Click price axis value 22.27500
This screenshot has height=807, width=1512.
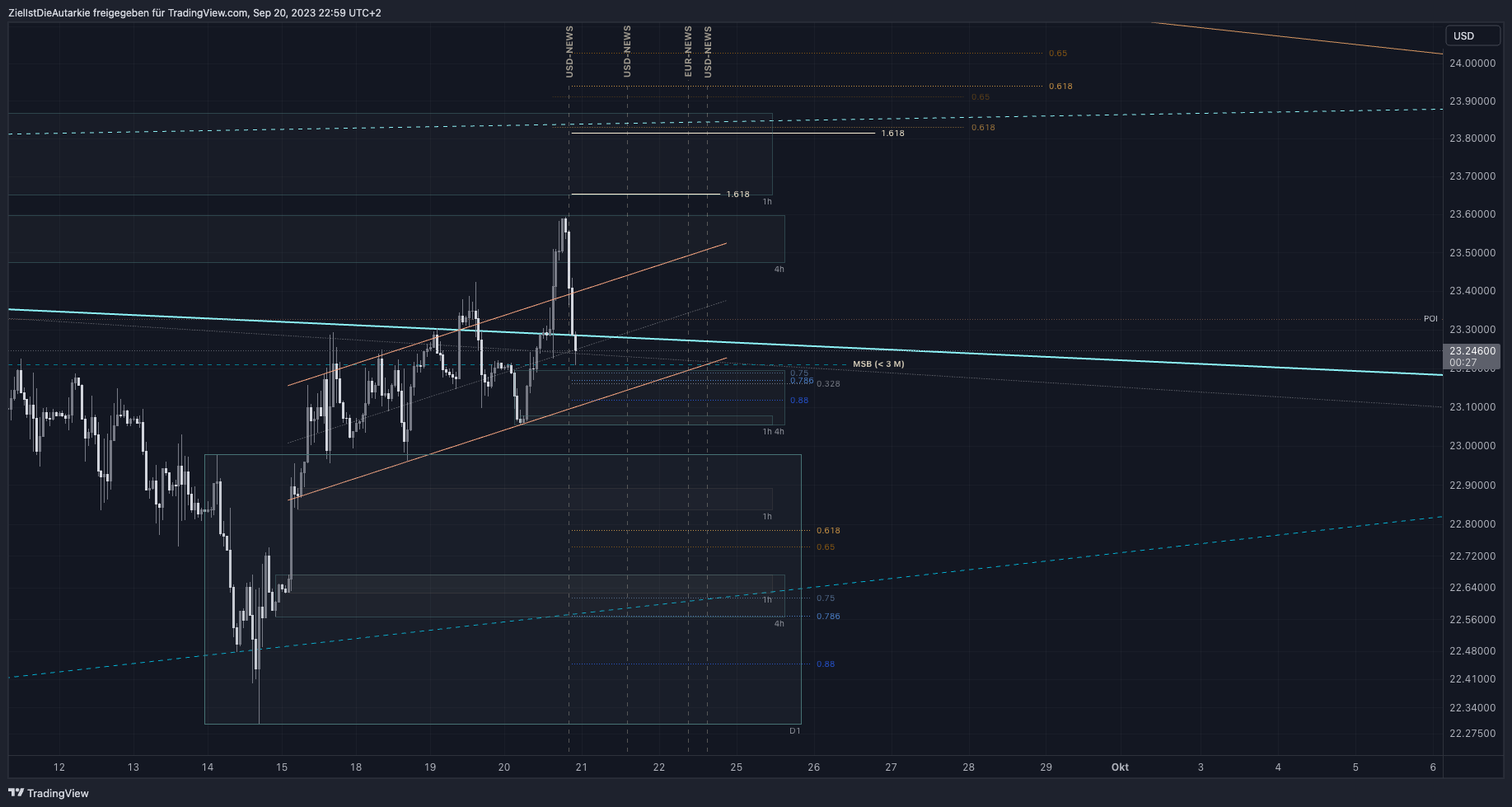click(1472, 734)
